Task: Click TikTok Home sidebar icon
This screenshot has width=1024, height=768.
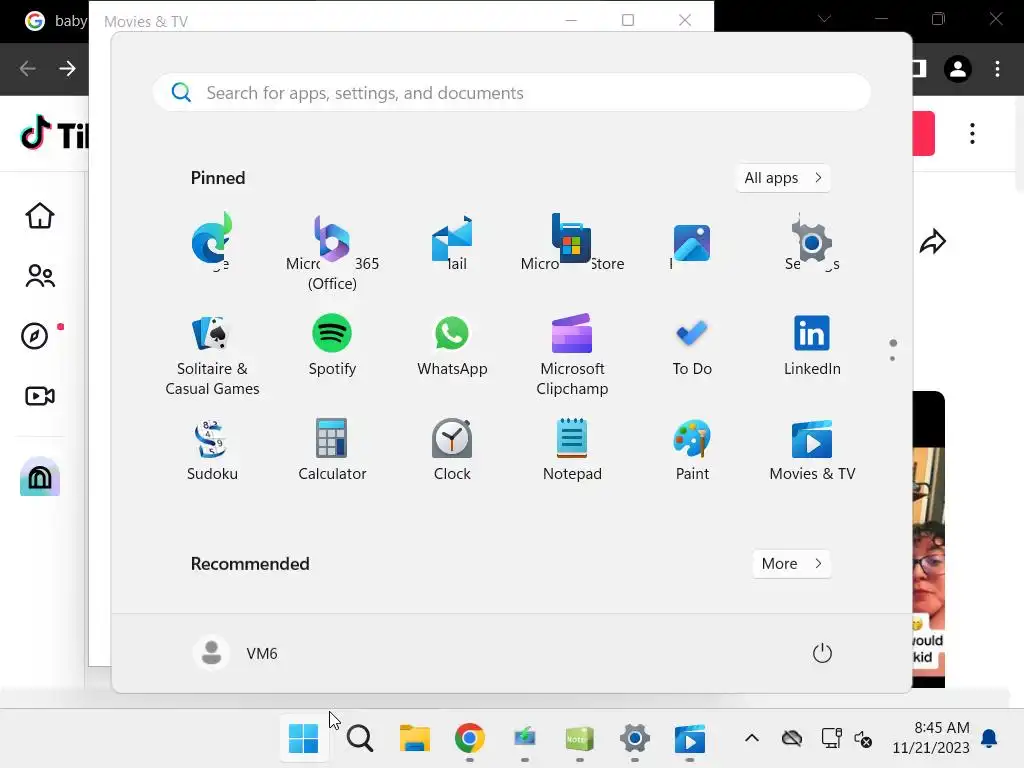Action: pos(40,216)
